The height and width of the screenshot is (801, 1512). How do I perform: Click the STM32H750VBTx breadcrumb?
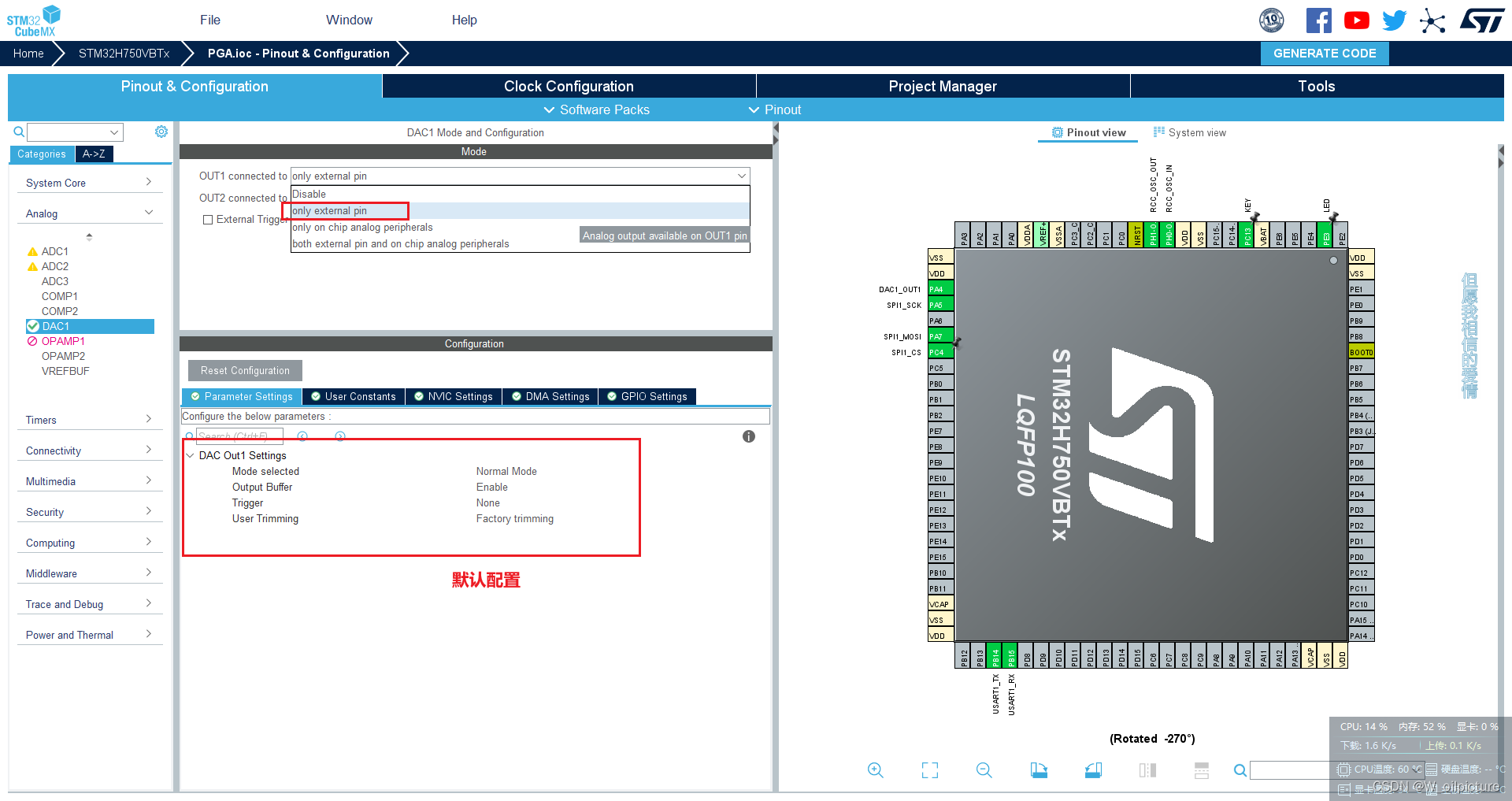pos(124,54)
